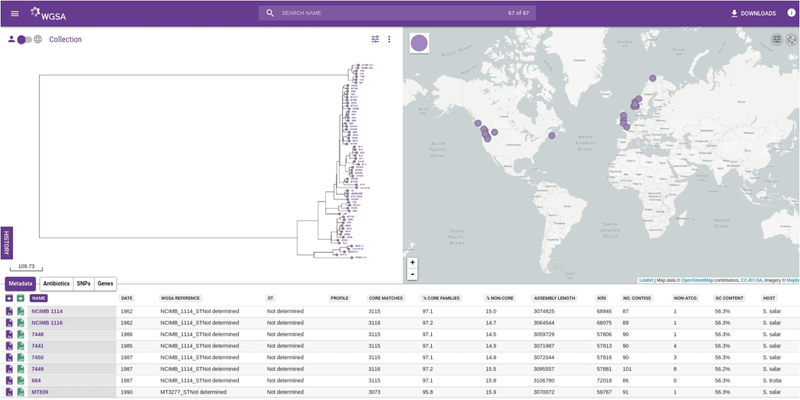The image size is (800, 400).
Task: Open the Downloads menu
Action: pyautogui.click(x=753, y=13)
